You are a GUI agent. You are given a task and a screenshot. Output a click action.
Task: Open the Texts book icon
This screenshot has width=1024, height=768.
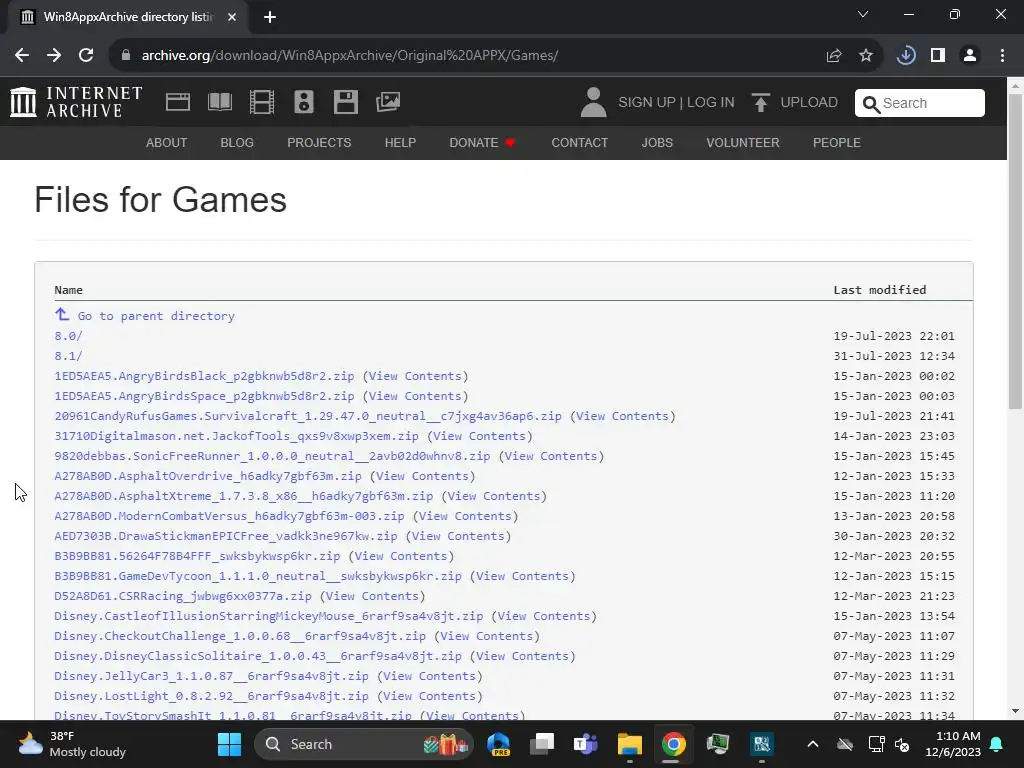(x=219, y=102)
